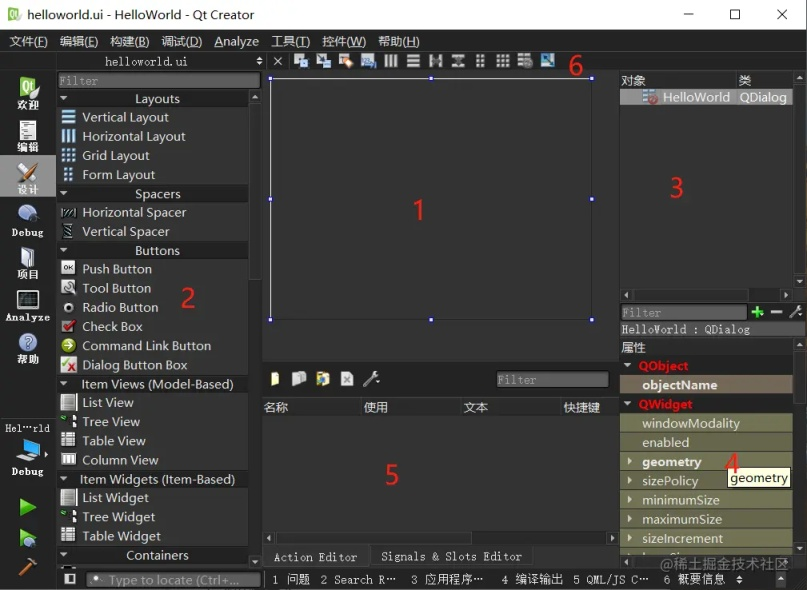
Task: Switch to Action Editor tab
Action: point(315,557)
